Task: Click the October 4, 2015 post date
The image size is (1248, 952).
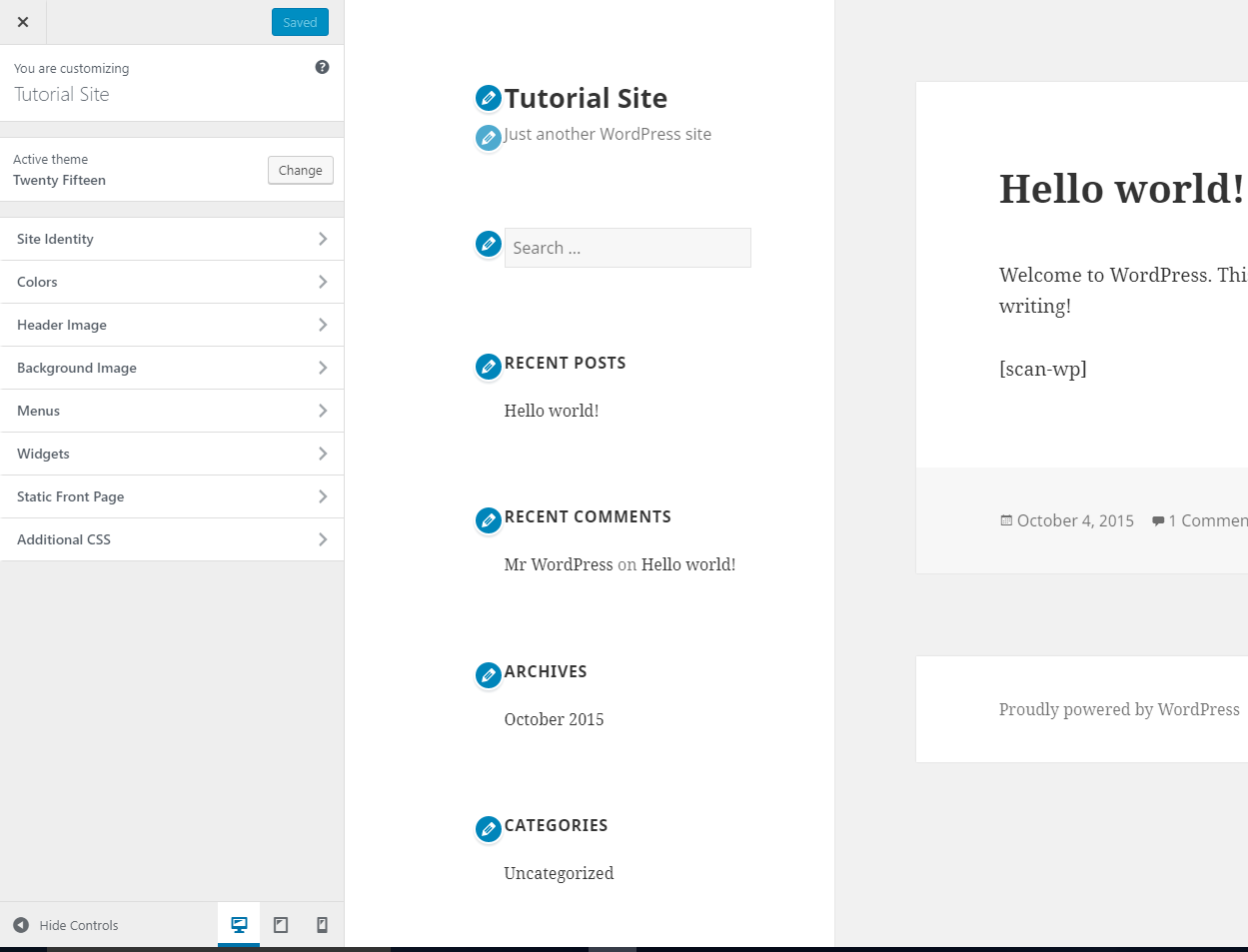Action: (x=1075, y=520)
